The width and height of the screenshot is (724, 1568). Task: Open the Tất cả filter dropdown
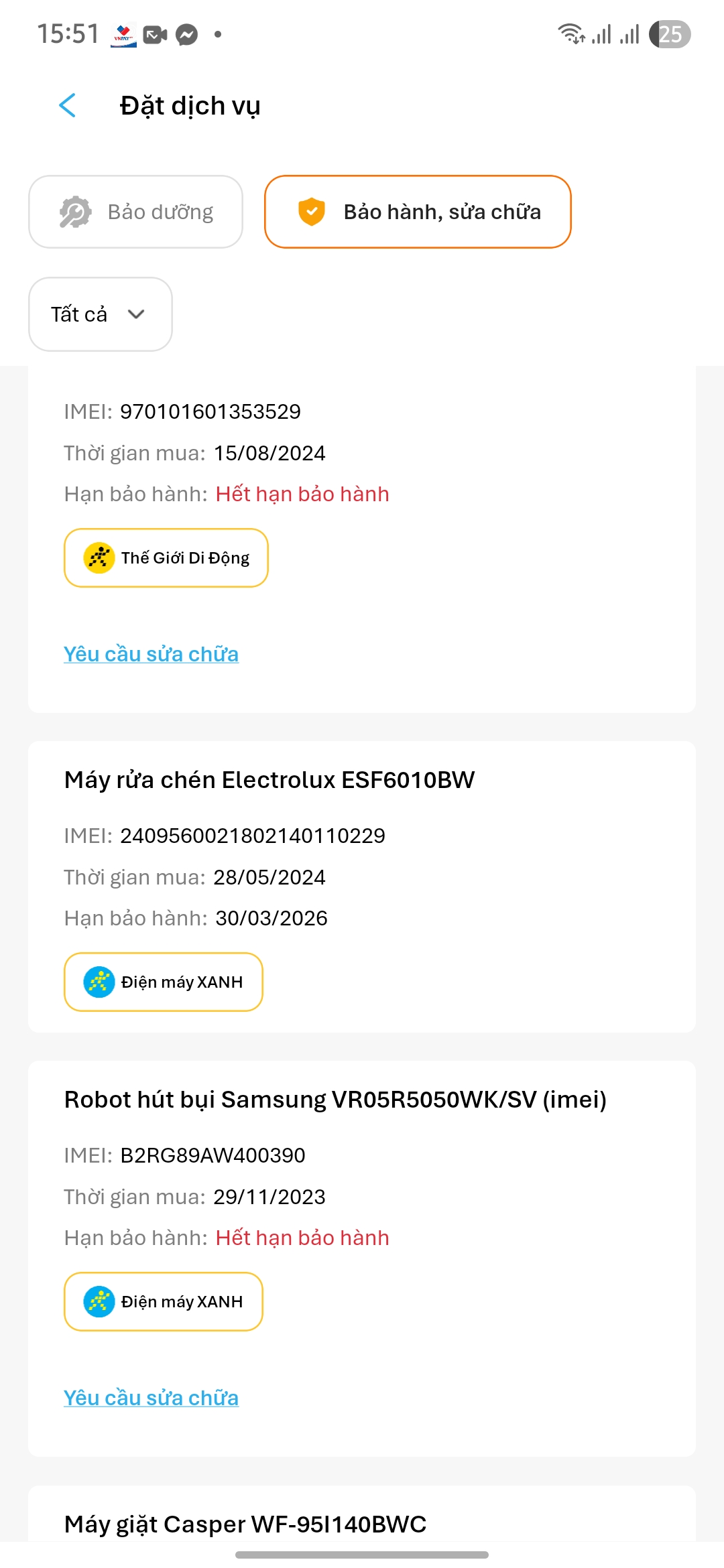pyautogui.click(x=79, y=314)
